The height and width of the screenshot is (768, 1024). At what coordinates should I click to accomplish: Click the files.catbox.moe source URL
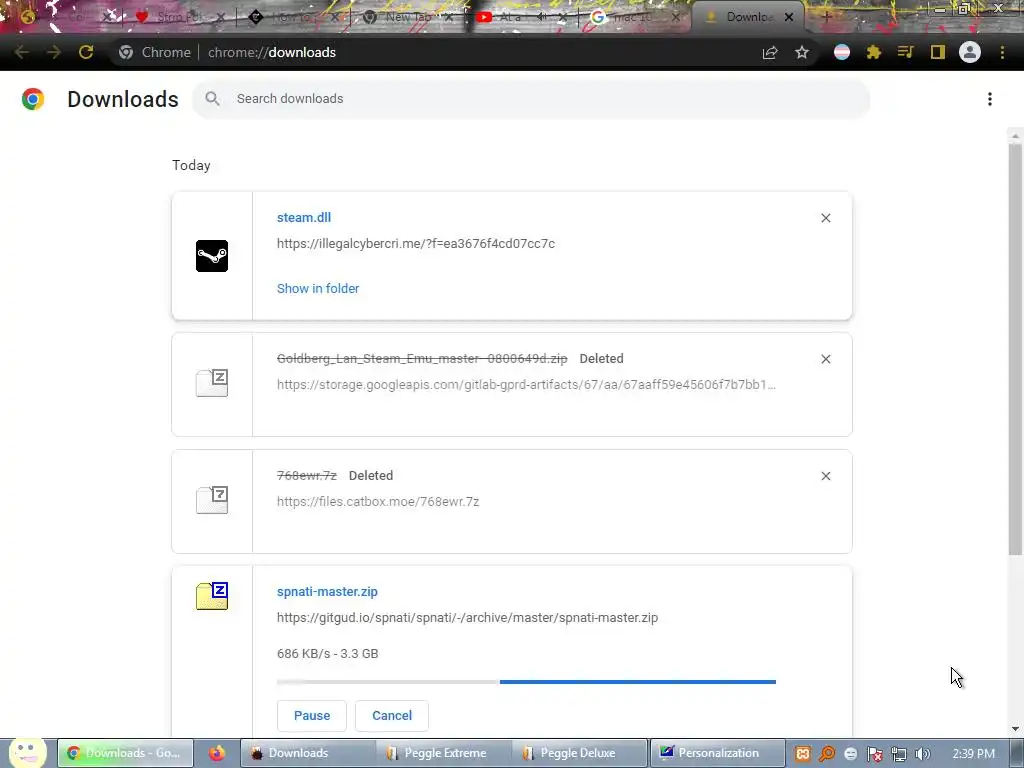(378, 502)
